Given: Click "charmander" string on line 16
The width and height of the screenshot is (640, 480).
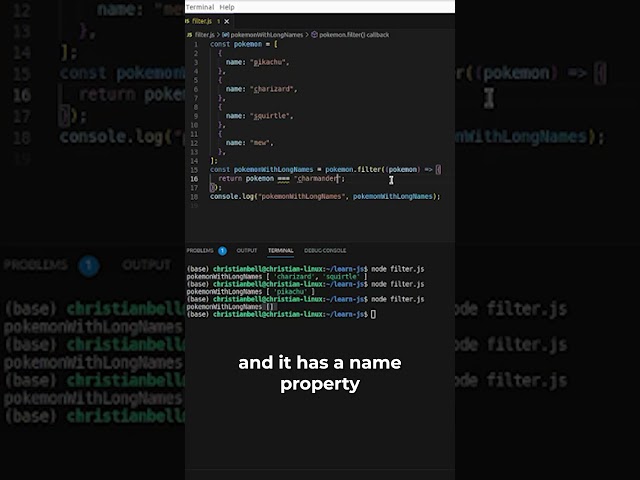Looking at the screenshot, I should (319, 178).
